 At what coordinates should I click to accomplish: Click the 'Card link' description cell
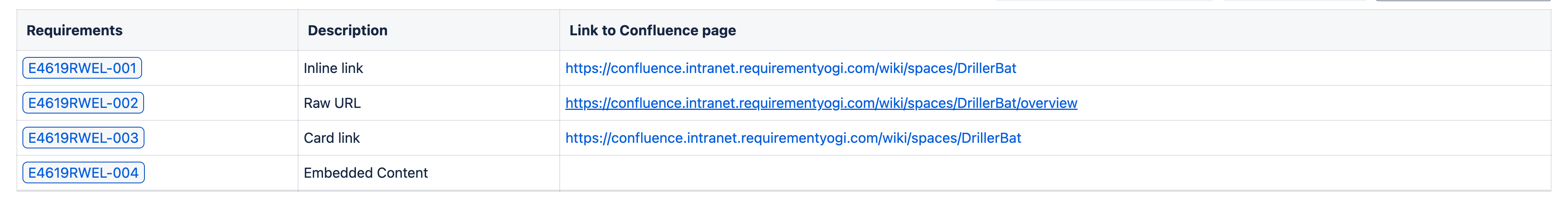(x=332, y=138)
